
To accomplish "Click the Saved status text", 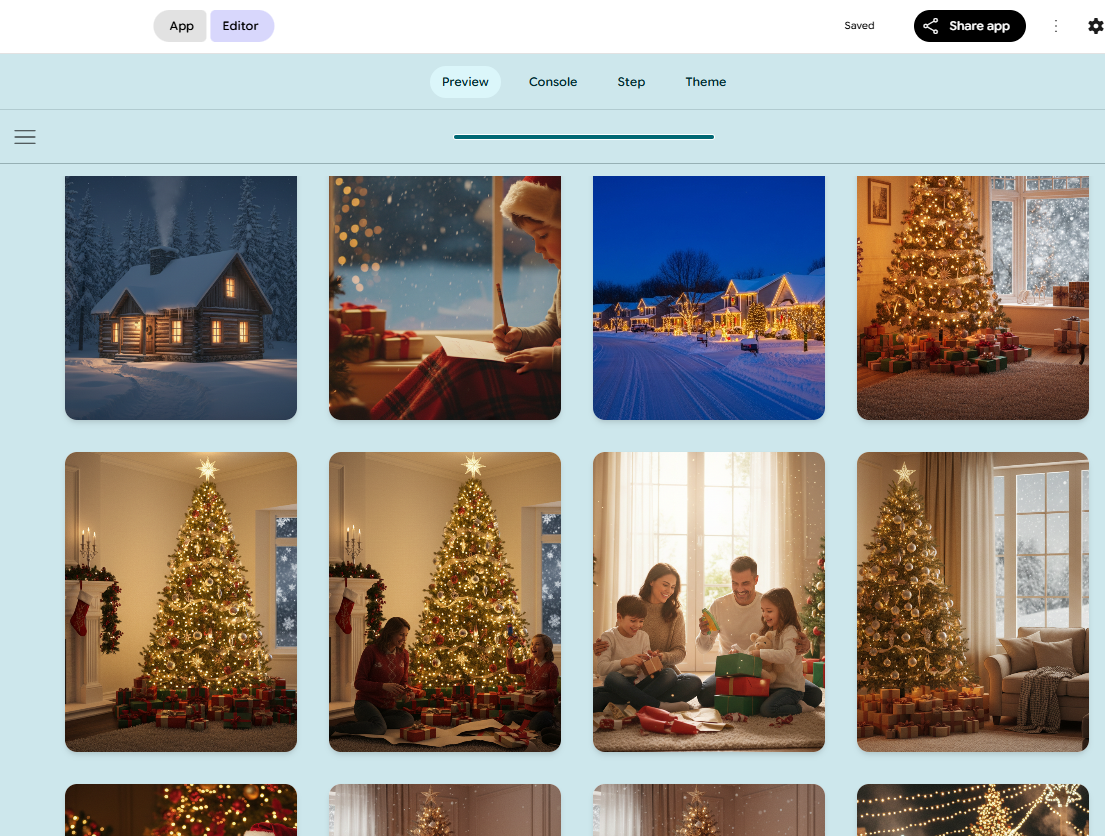I will 859,26.
